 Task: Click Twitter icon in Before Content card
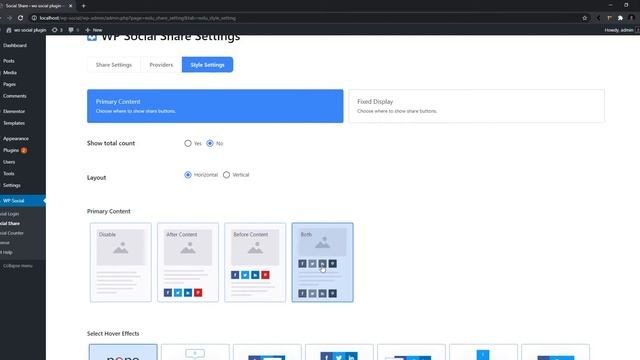[x=245, y=275]
